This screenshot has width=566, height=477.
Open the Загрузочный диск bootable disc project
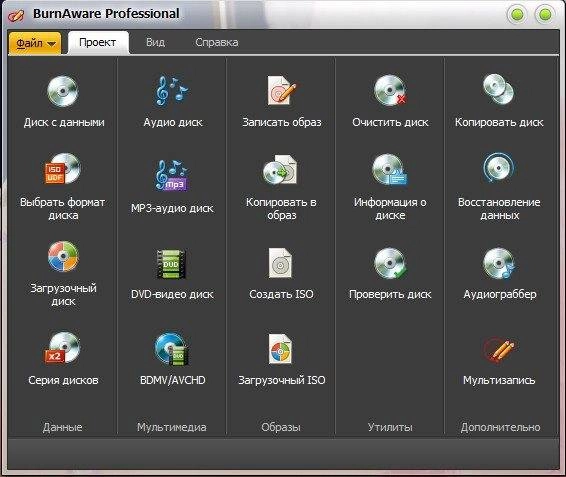point(64,274)
